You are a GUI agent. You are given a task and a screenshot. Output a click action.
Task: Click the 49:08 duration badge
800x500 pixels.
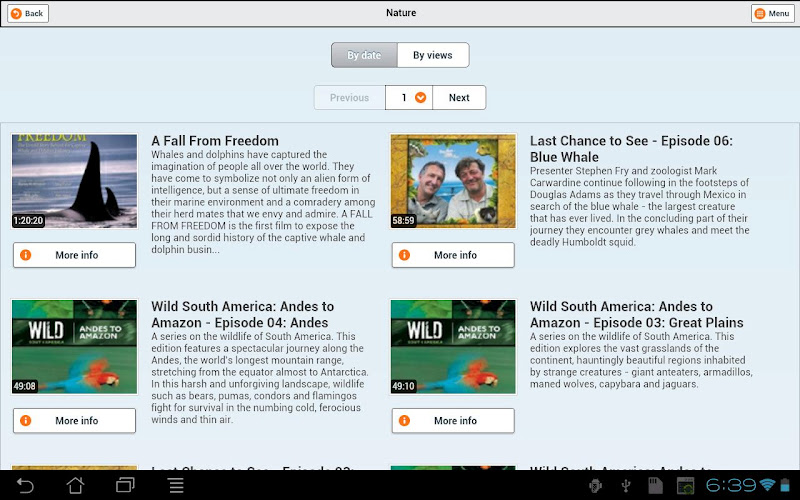click(x=24, y=386)
